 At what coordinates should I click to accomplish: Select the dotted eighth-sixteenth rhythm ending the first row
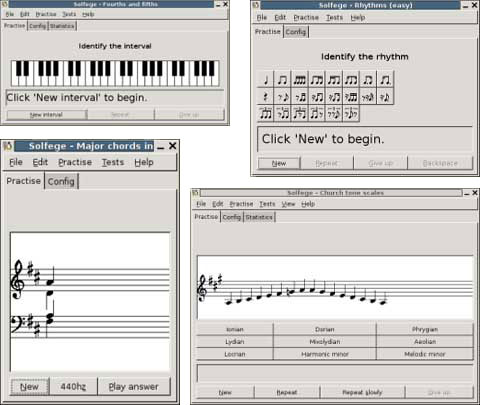pyautogui.click(x=385, y=80)
